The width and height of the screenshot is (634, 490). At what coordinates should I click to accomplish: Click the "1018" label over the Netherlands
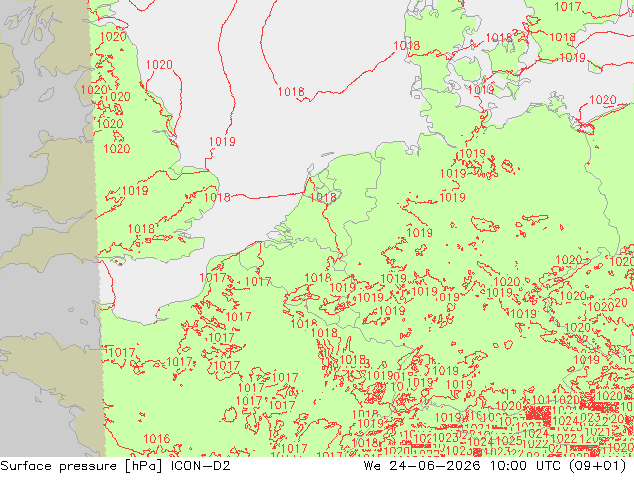click(x=323, y=197)
